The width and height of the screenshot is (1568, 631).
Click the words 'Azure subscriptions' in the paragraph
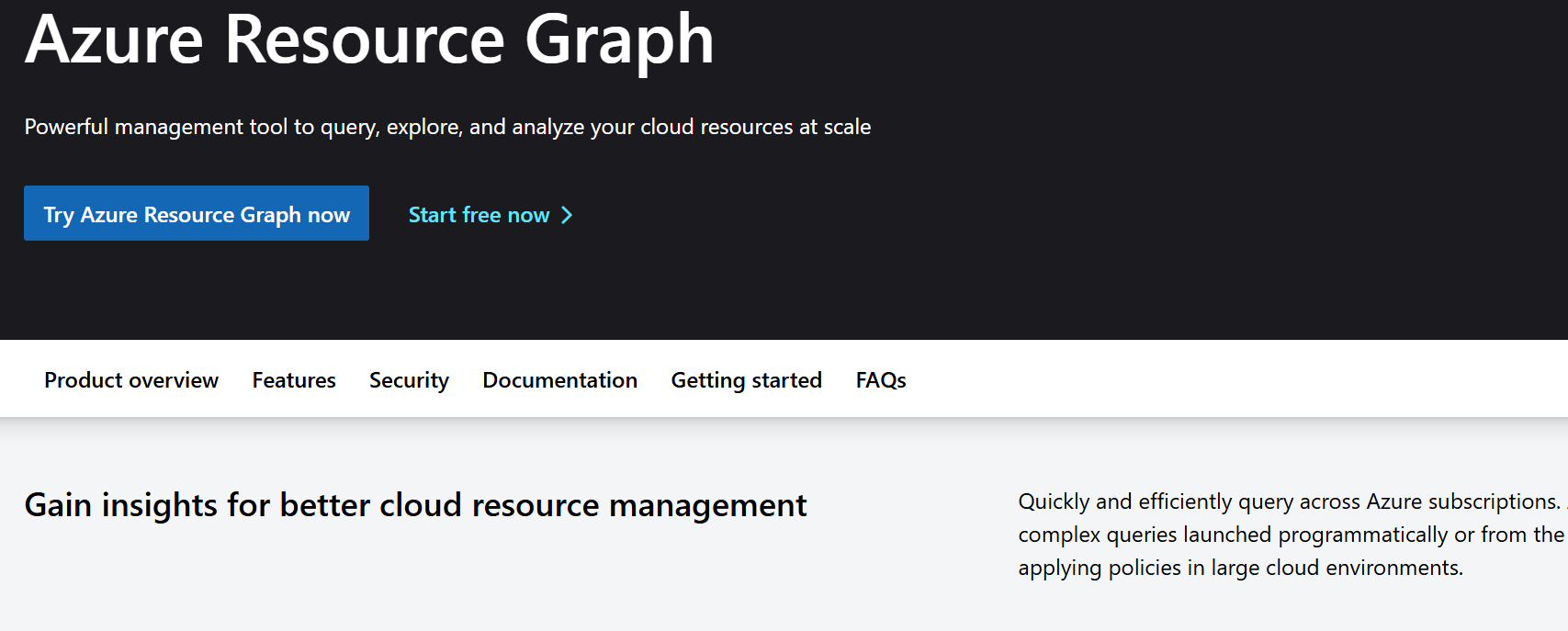(x=1462, y=501)
